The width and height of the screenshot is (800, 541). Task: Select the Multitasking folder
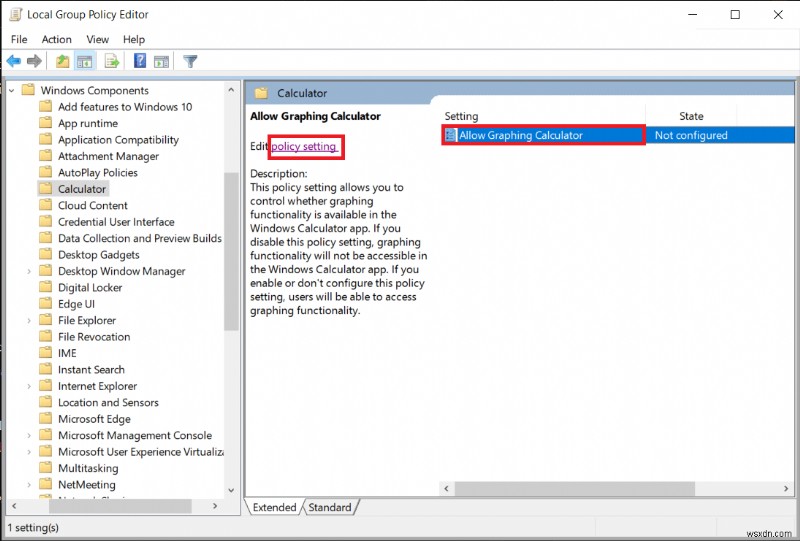[88, 468]
